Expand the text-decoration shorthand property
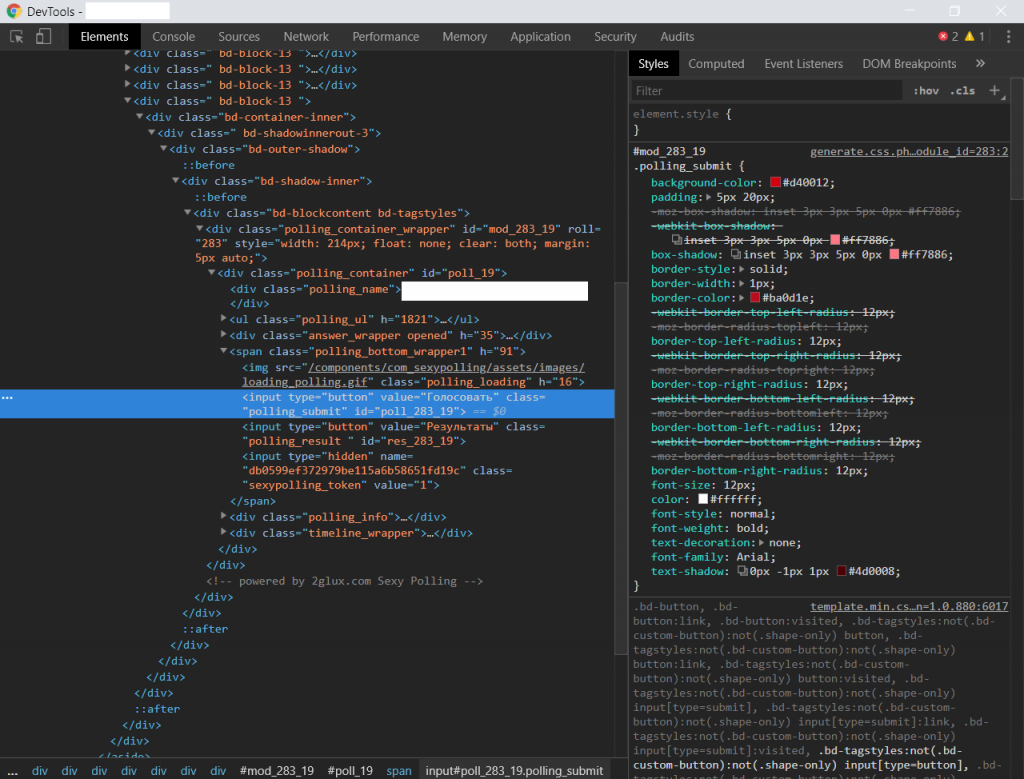 click(761, 543)
